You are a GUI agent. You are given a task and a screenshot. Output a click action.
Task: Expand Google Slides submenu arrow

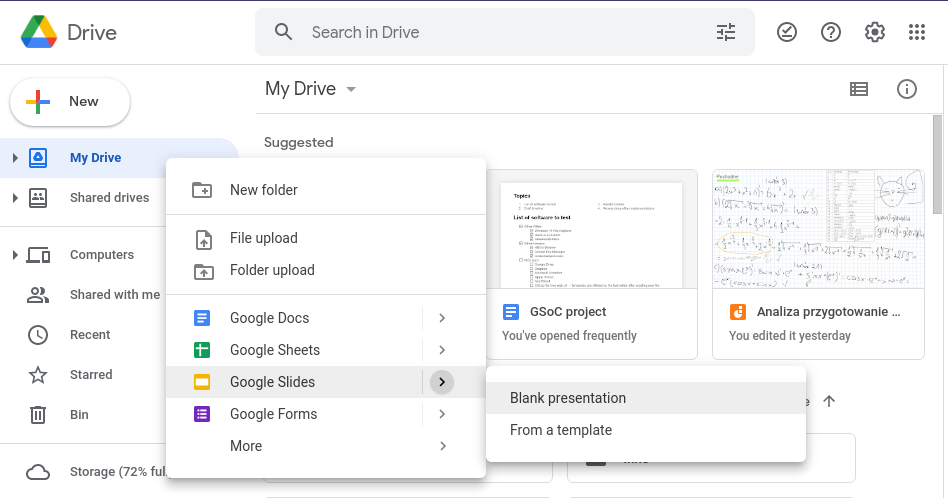(442, 382)
